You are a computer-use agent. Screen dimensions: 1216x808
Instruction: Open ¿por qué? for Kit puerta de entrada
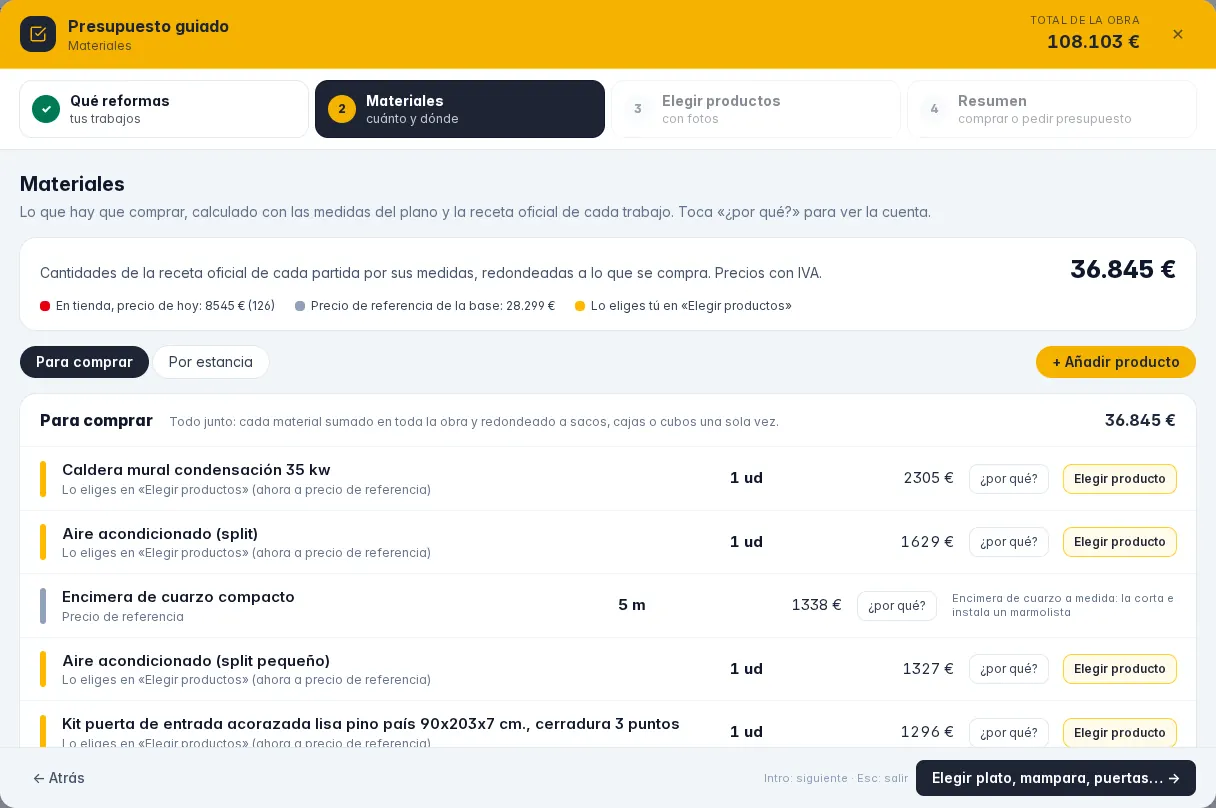[1009, 733]
